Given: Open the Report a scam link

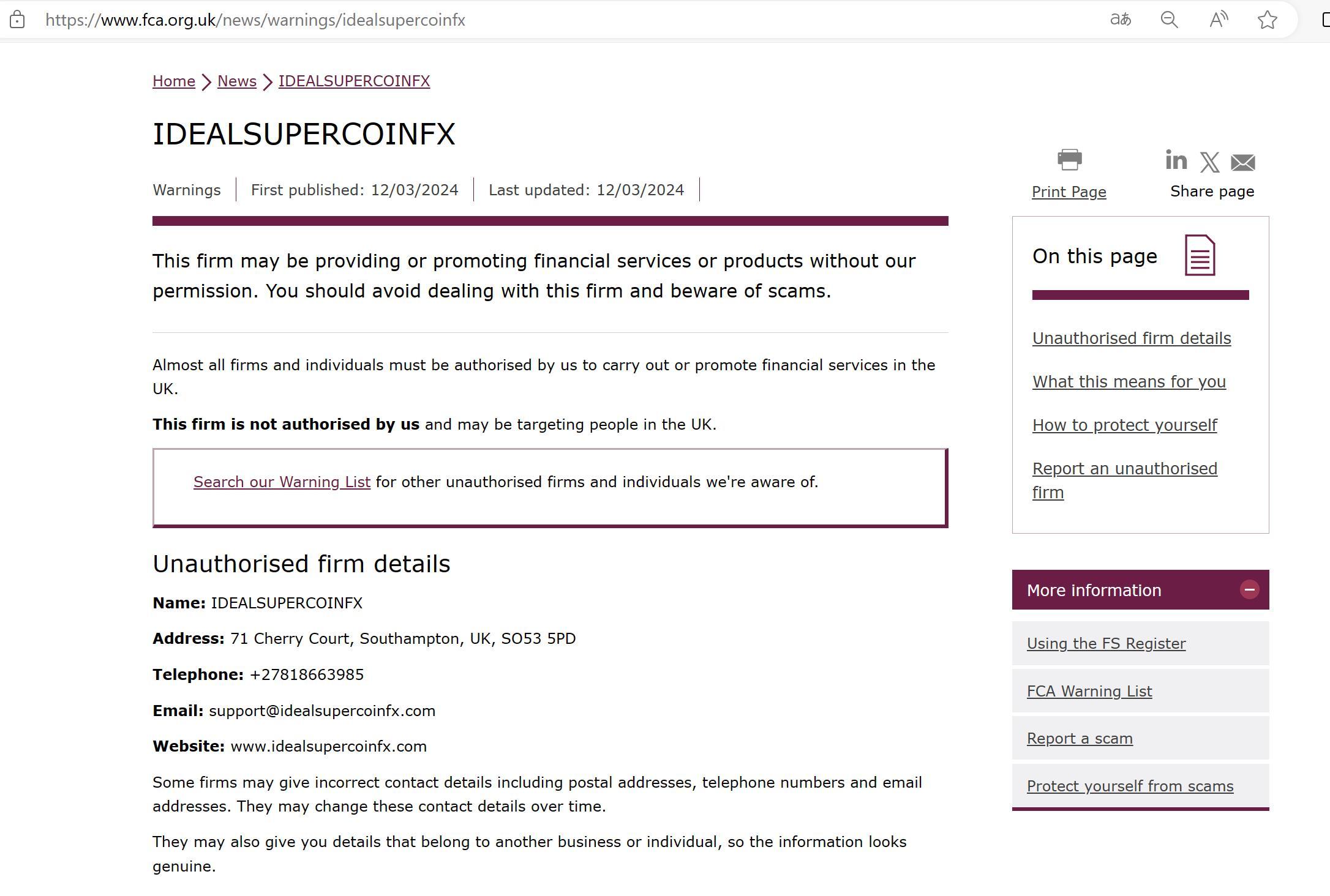Looking at the screenshot, I should 1080,739.
